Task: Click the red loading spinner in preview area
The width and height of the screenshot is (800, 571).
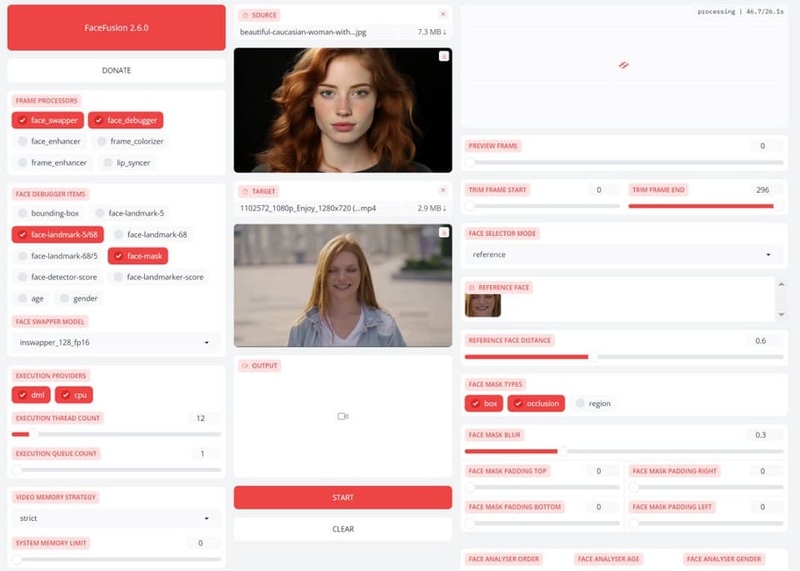Action: coord(622,65)
